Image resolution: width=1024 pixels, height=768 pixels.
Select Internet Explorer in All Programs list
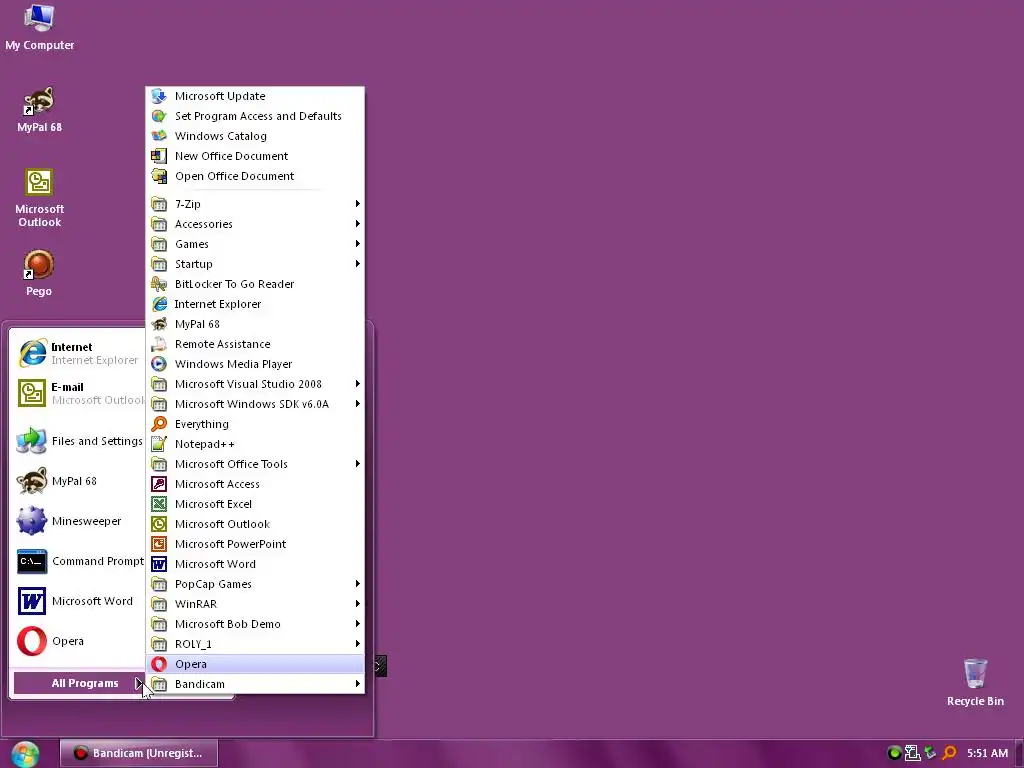(255, 304)
